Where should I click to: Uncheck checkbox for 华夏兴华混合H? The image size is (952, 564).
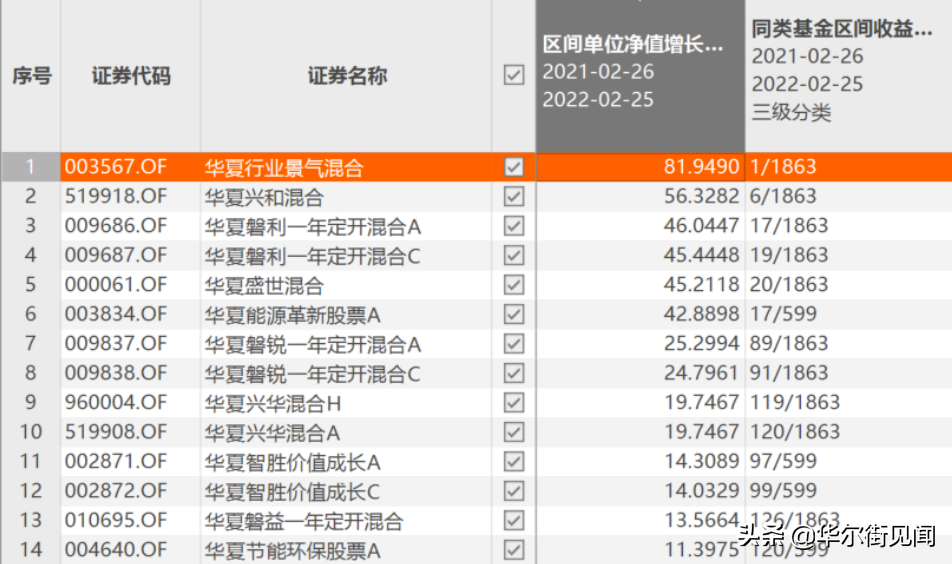tap(514, 403)
